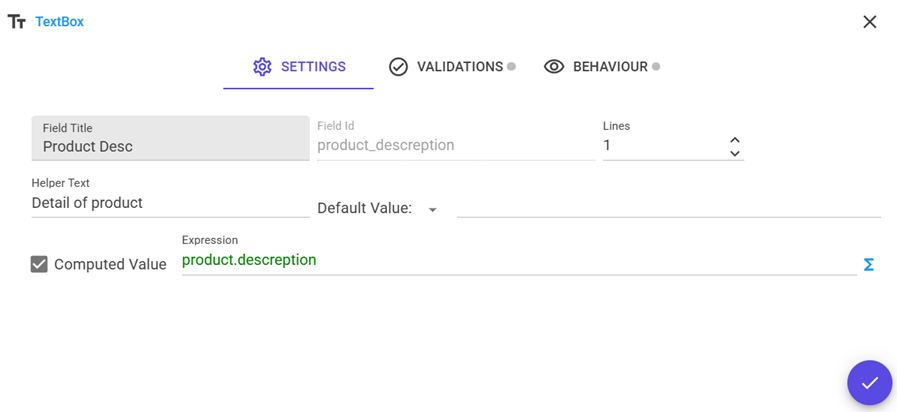Click the TextBox title label

(59, 22)
